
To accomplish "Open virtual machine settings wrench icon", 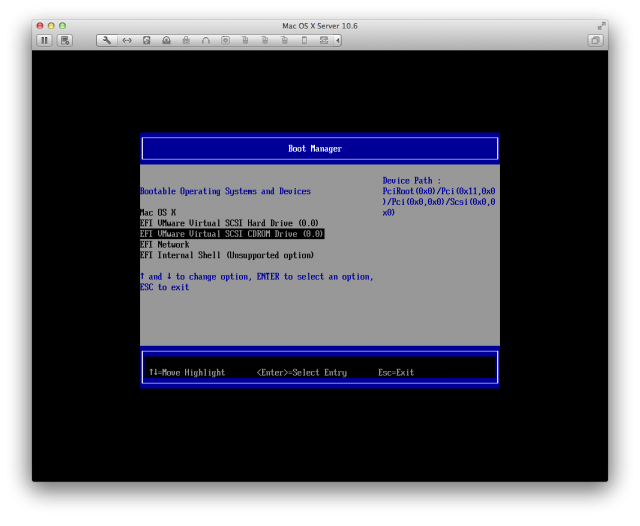I will pos(107,40).
